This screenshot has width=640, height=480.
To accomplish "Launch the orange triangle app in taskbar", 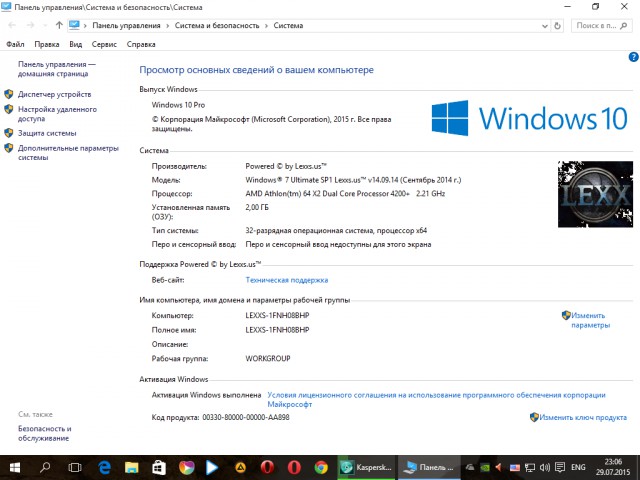I will click(x=240, y=468).
